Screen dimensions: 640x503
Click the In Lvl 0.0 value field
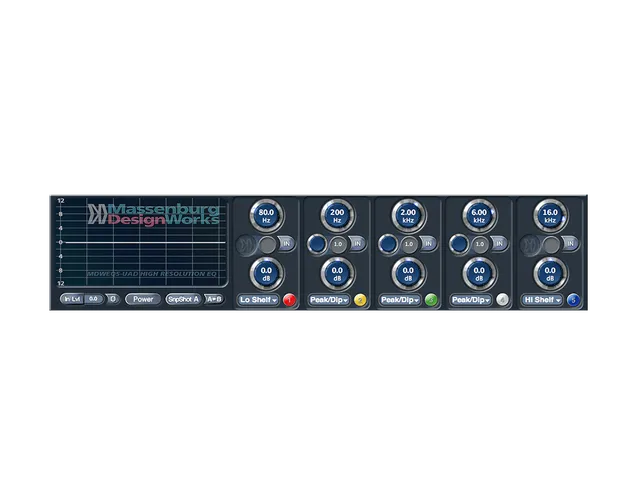[x=94, y=299]
